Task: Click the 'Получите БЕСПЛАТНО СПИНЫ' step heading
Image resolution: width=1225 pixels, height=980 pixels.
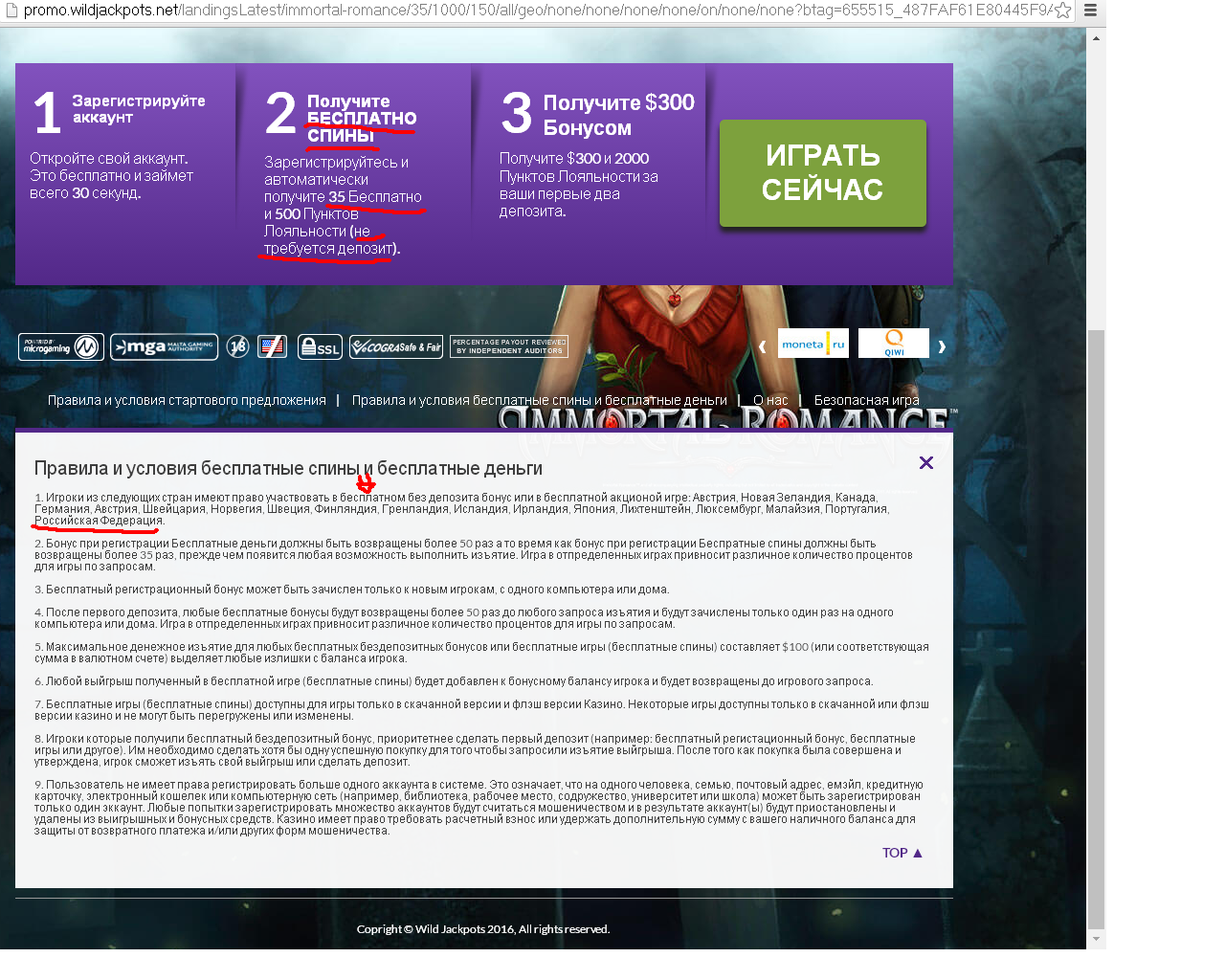Action: 362,119
